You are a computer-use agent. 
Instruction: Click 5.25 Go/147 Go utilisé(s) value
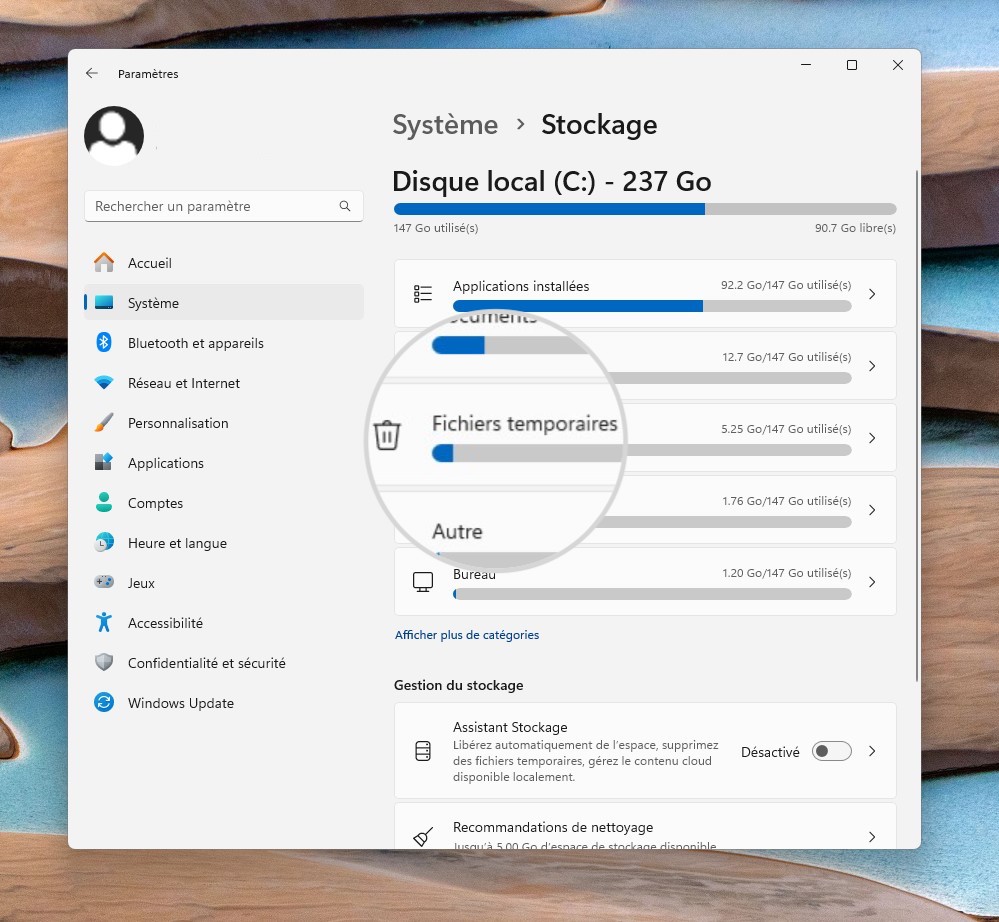click(786, 429)
